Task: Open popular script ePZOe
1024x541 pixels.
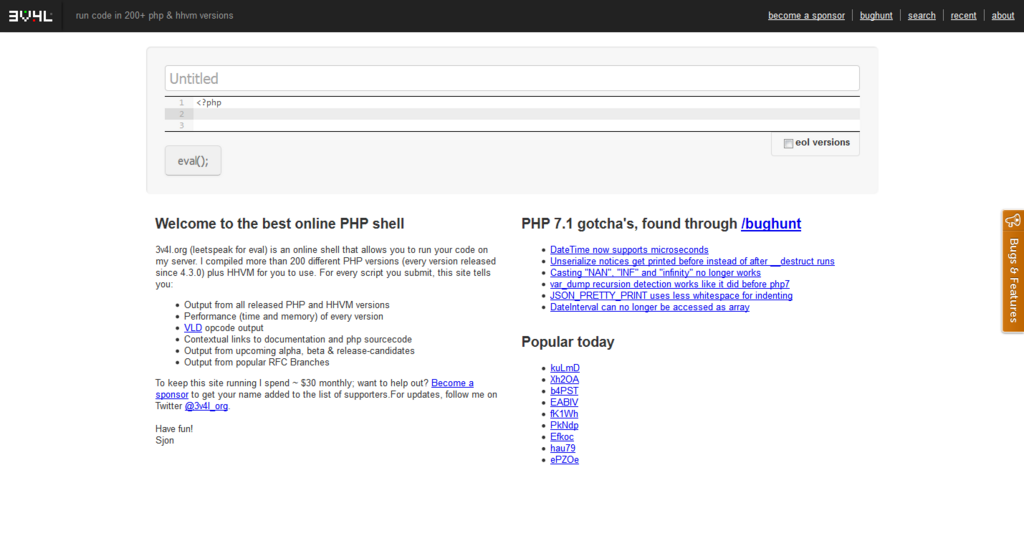Action: tap(564, 460)
